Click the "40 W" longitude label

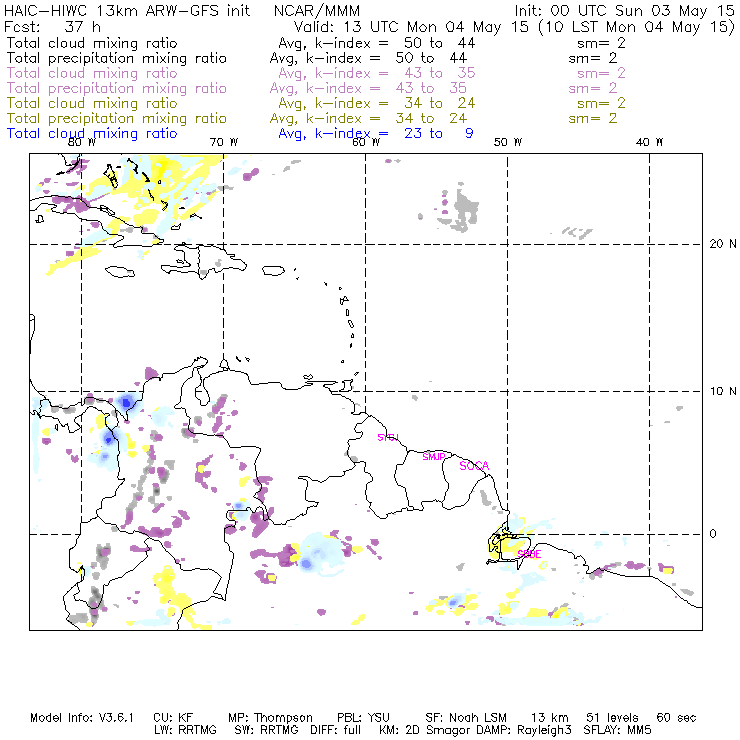649,143
